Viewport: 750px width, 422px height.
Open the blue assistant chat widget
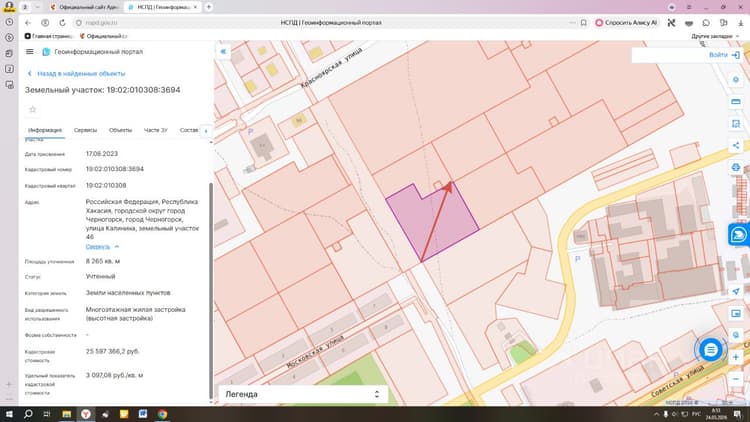(739, 235)
